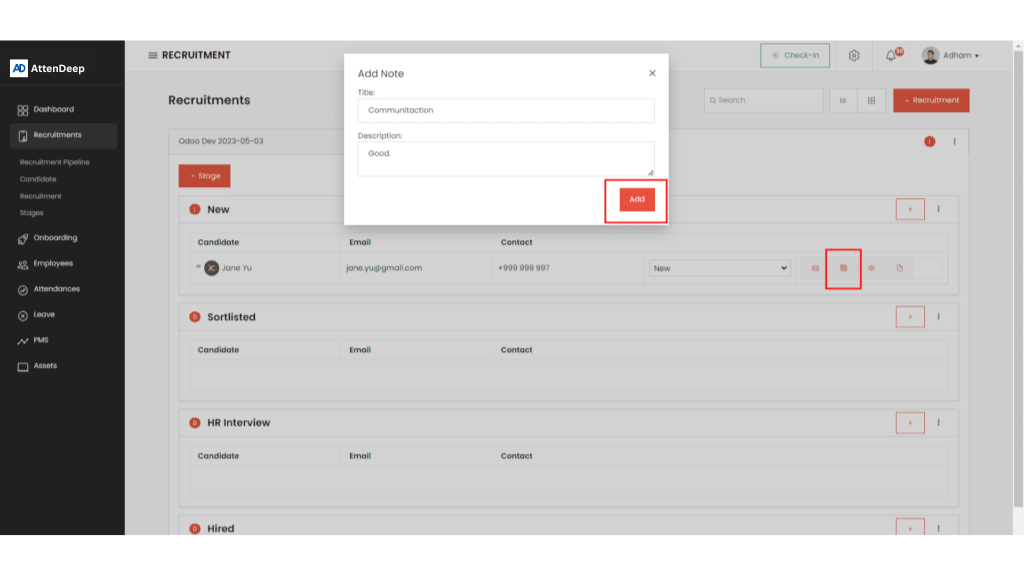This screenshot has height=576, width=1024.
Task: Click the Check-In button
Action: coord(795,56)
